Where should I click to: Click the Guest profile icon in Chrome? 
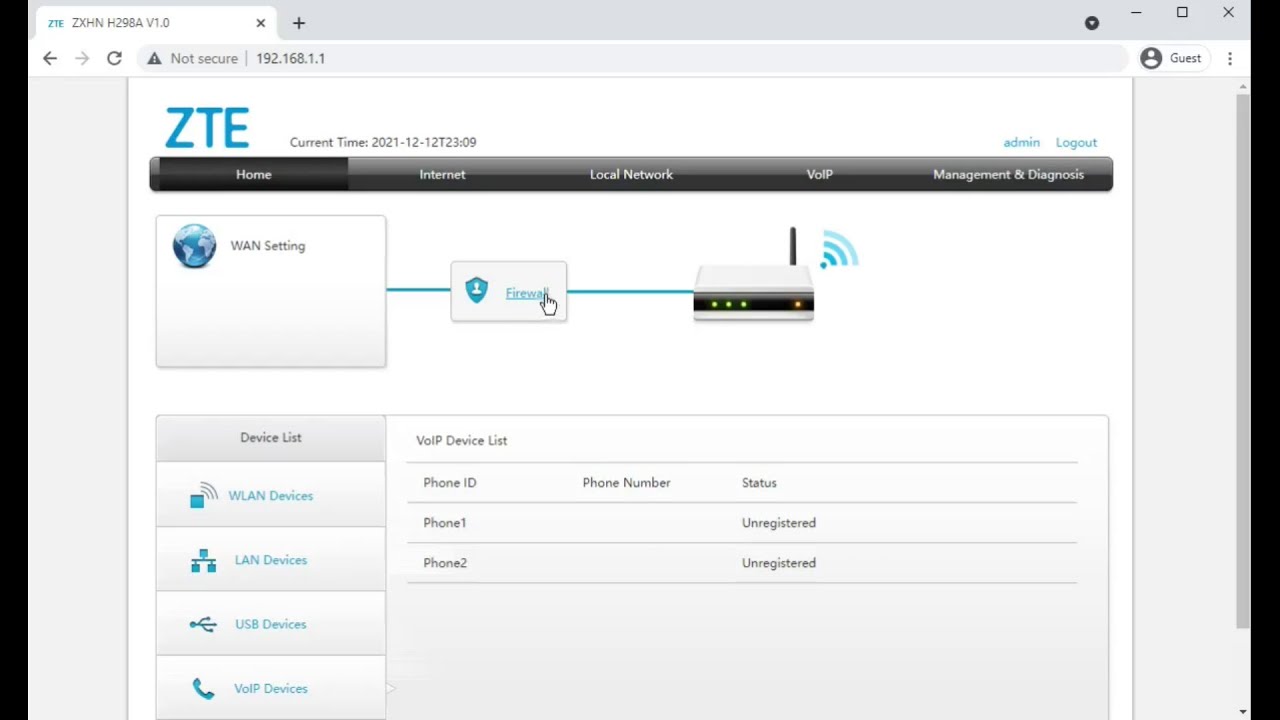pyautogui.click(x=1151, y=58)
